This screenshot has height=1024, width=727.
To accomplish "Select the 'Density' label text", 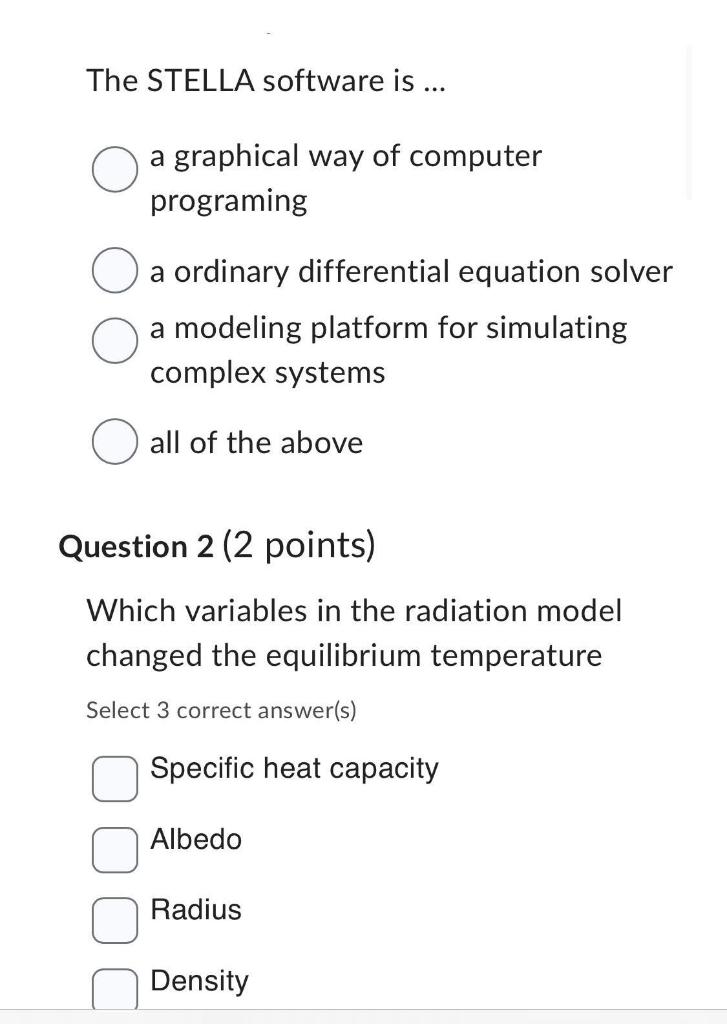I will 199,981.
